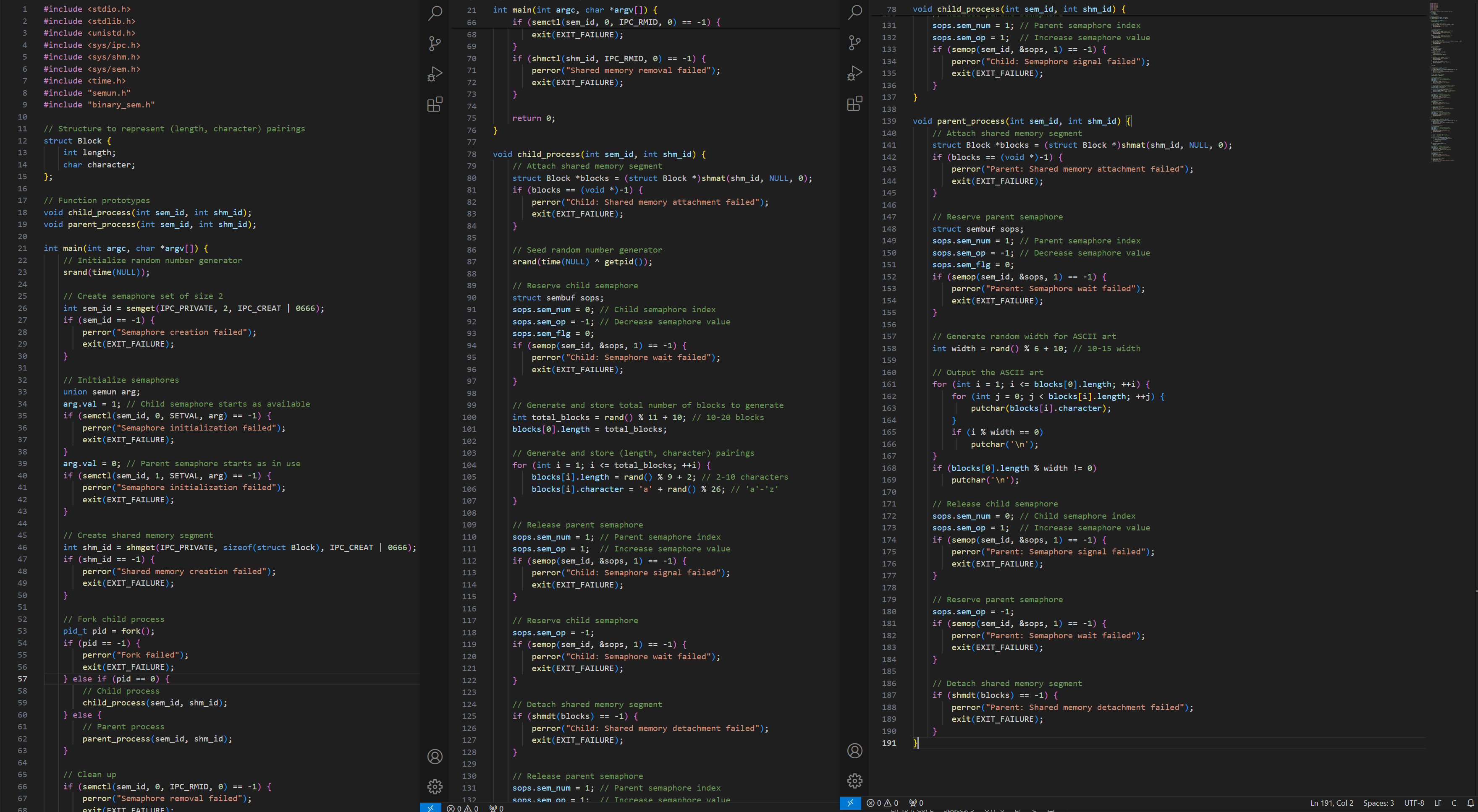Change indentation via Spaces: 3
This screenshot has height=812, width=1478.
tap(1378, 803)
